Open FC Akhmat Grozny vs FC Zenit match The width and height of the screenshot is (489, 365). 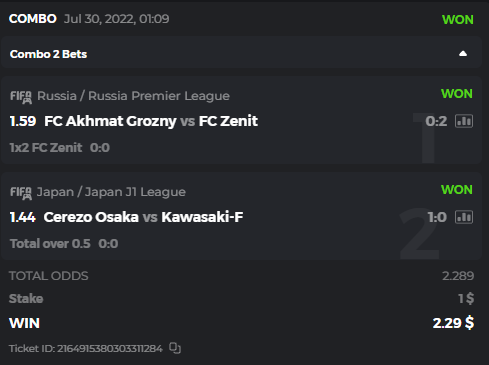151,121
